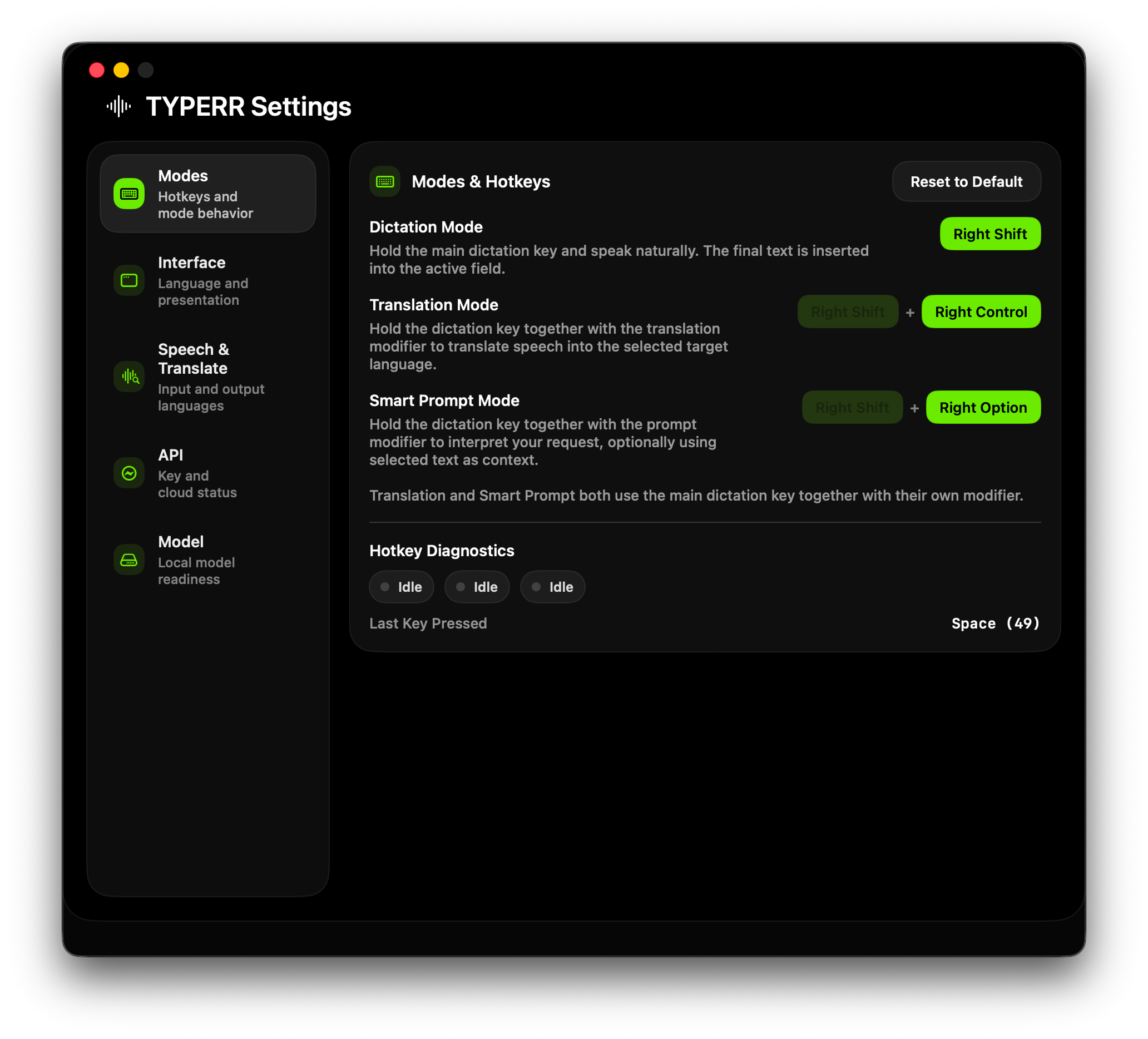Click the second Idle diagnostic pill
This screenshot has height=1039, width=1148.
coord(477,586)
